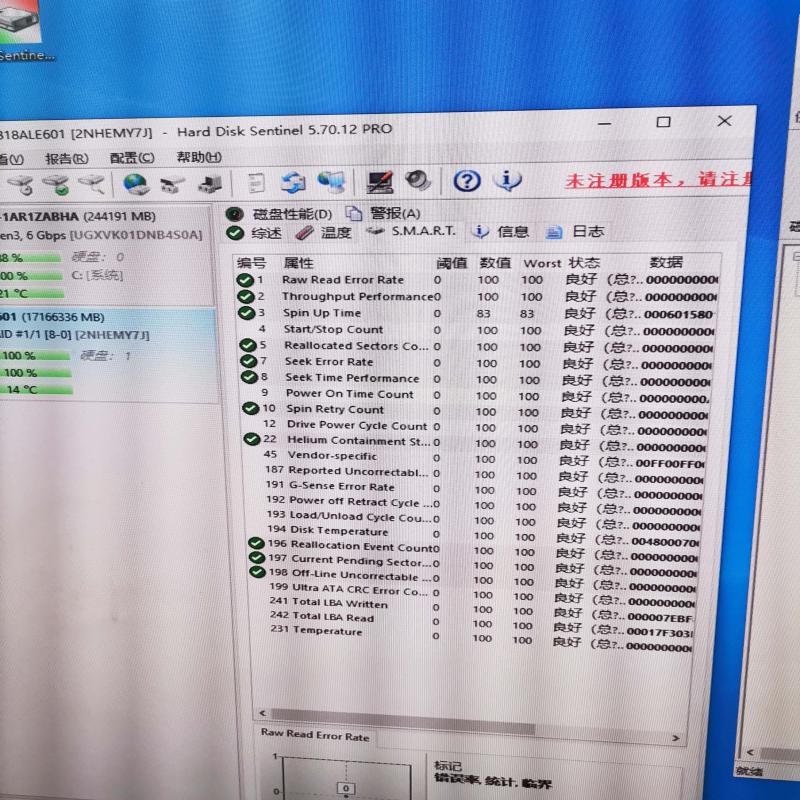The height and width of the screenshot is (800, 800).
Task: Click the 88 % bar of first disk
Action: click(31, 258)
